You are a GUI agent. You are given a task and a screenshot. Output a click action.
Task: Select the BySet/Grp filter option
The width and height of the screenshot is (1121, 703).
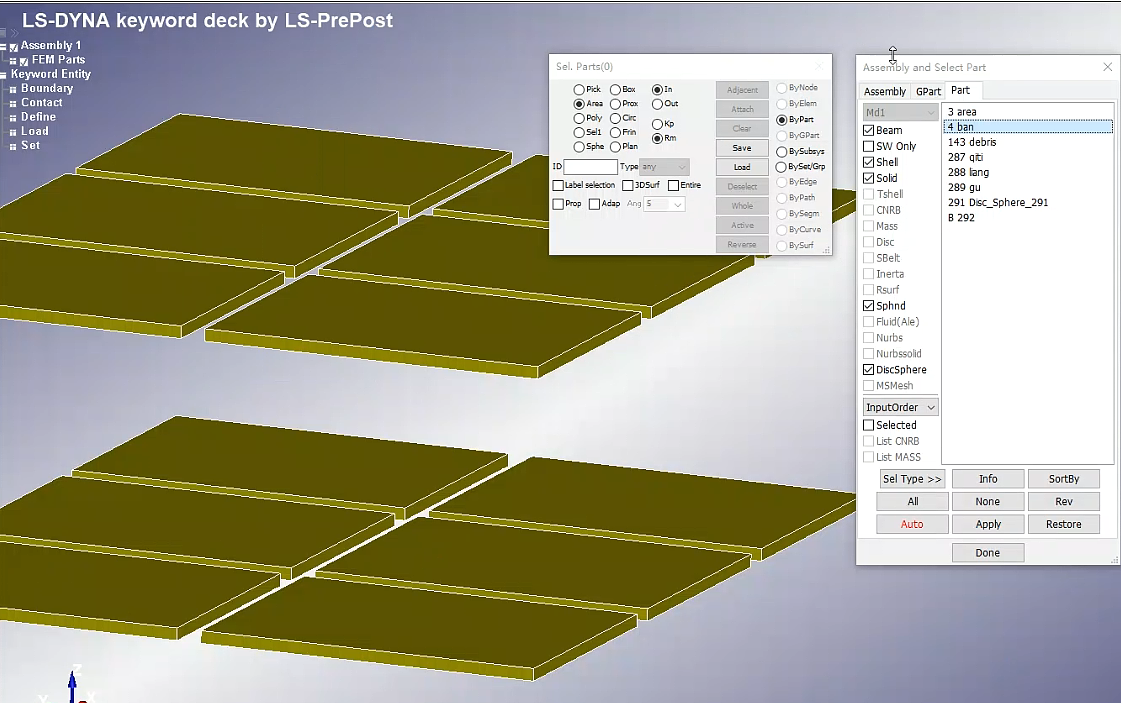click(x=781, y=167)
